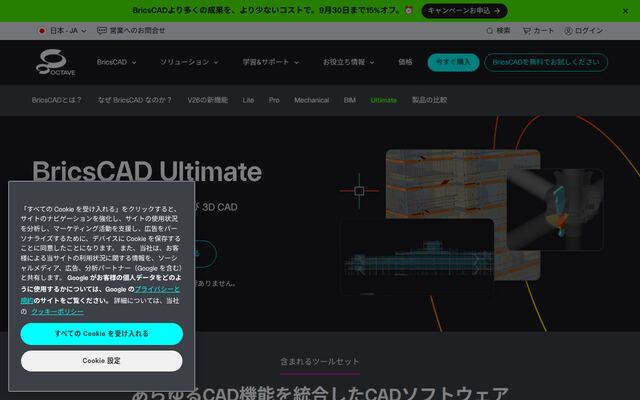
Task: Select the Ultimate product tab
Action: point(383,100)
